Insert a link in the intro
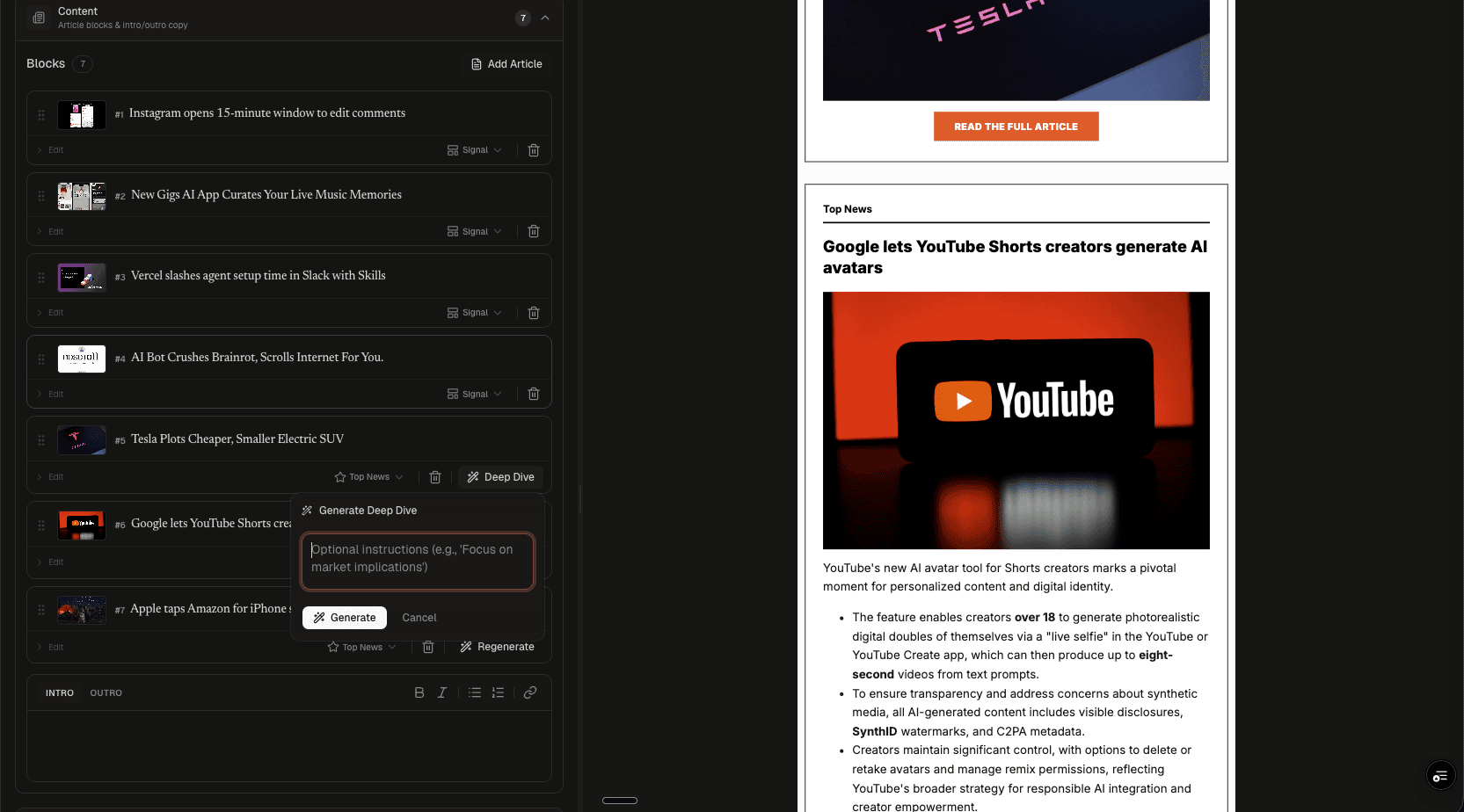This screenshot has width=1464, height=812. click(530, 692)
